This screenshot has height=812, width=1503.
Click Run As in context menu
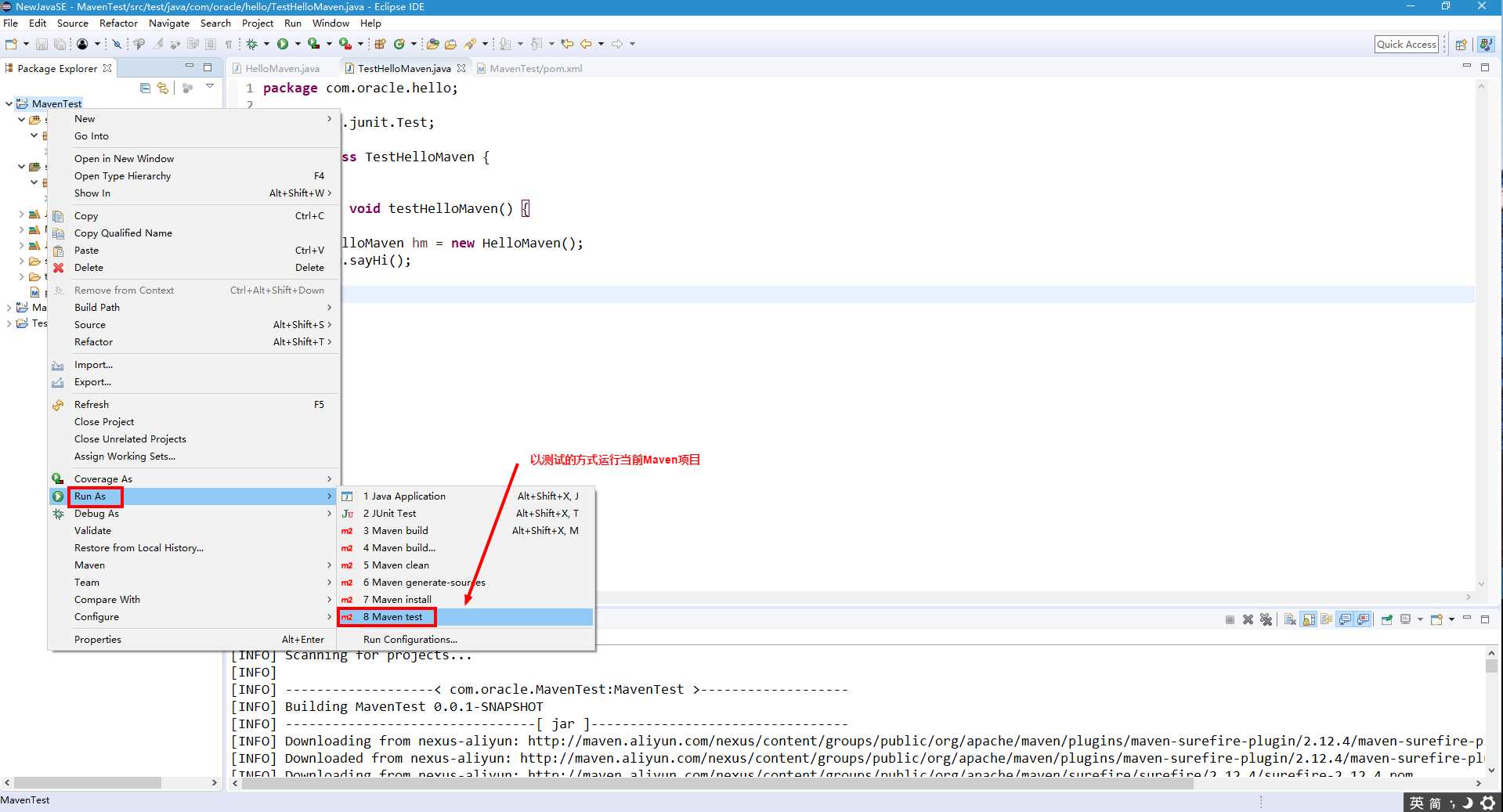pyautogui.click(x=193, y=496)
